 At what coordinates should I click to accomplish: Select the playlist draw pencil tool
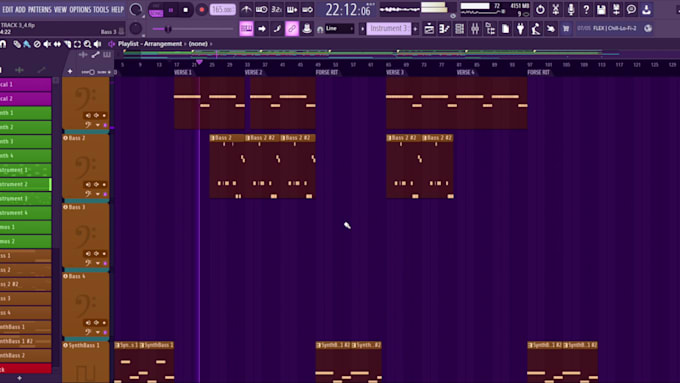(x=17, y=44)
